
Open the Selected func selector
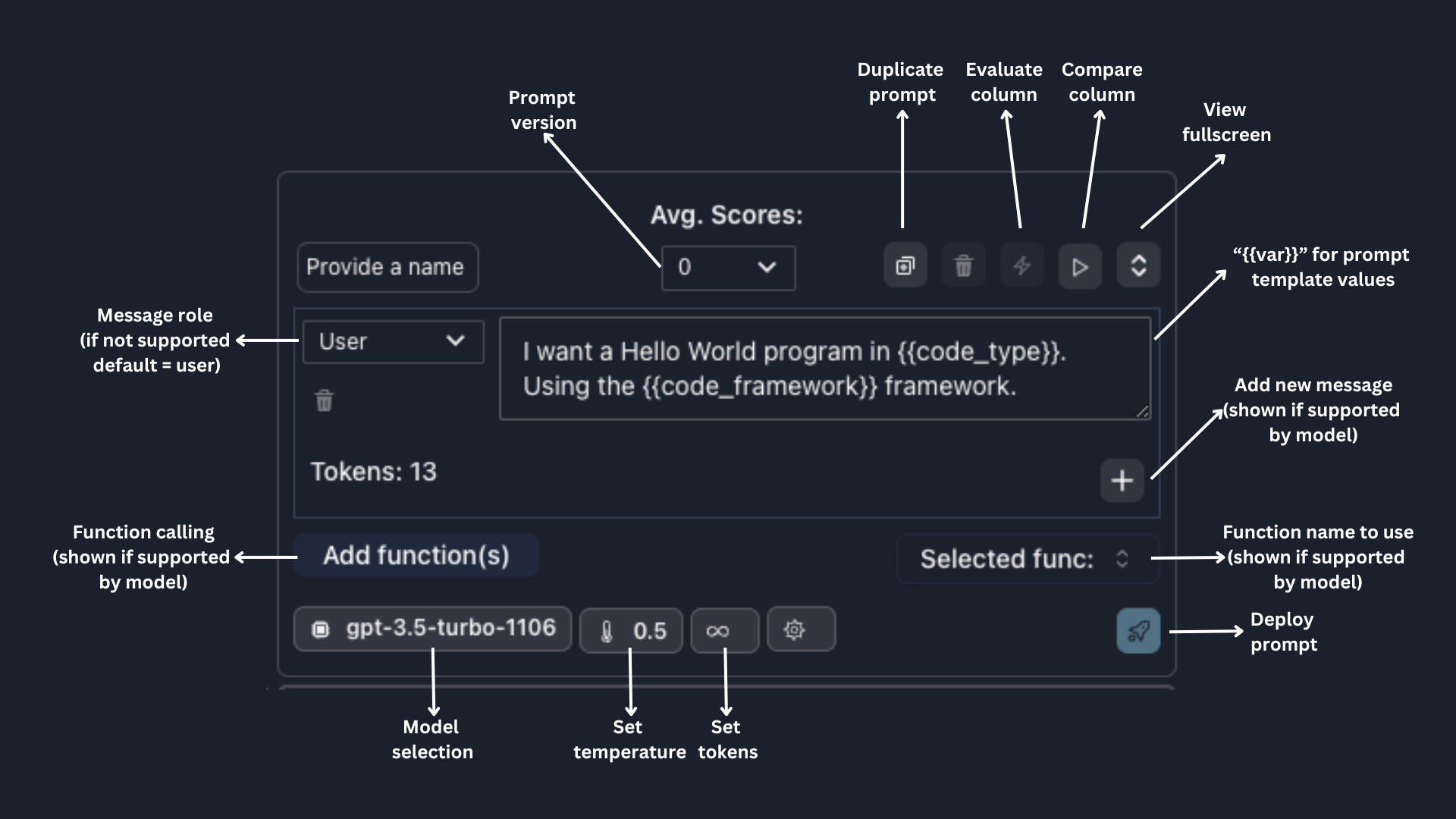[1027, 559]
